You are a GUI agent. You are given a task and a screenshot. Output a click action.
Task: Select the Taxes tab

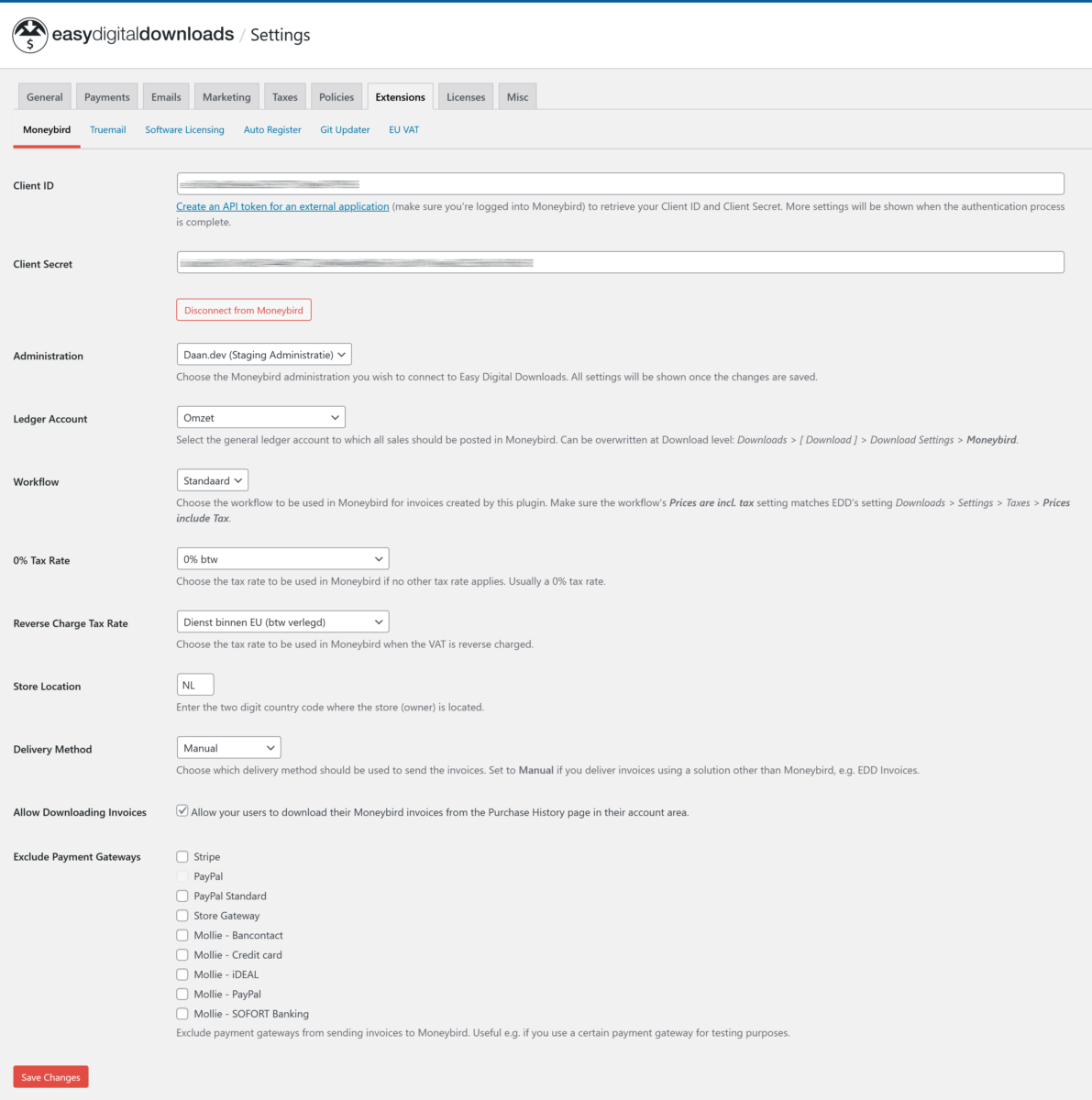tap(285, 97)
